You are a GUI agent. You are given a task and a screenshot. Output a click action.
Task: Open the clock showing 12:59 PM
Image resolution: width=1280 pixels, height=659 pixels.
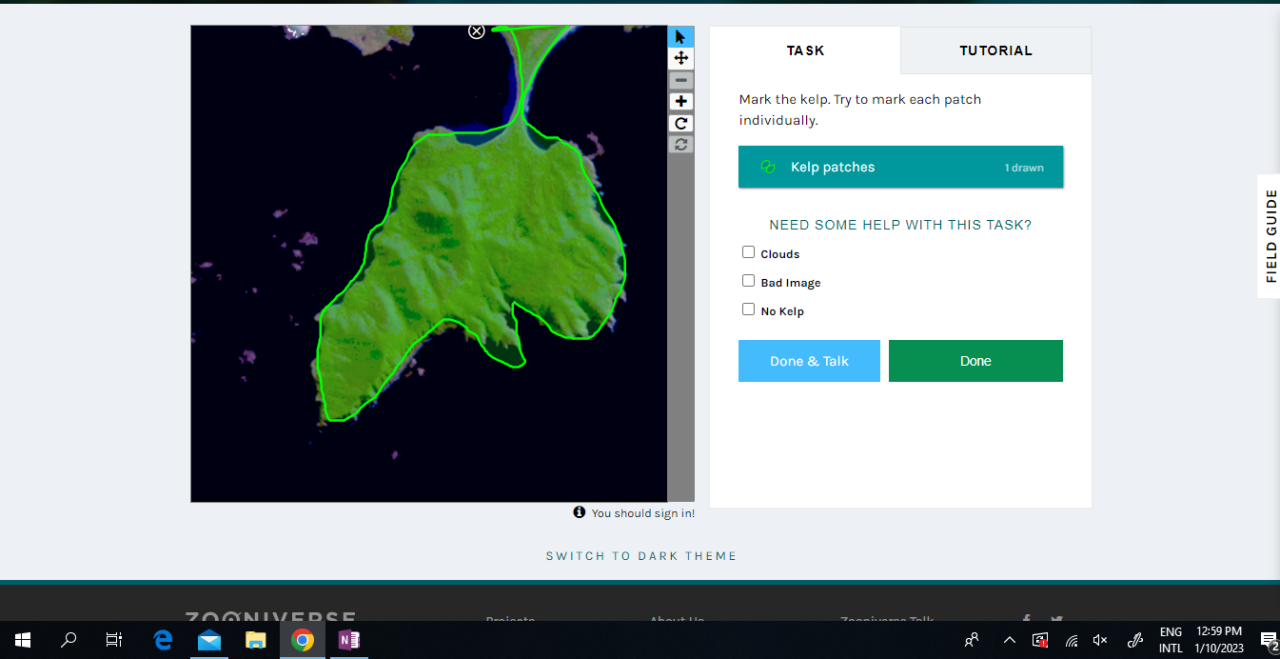[1219, 640]
